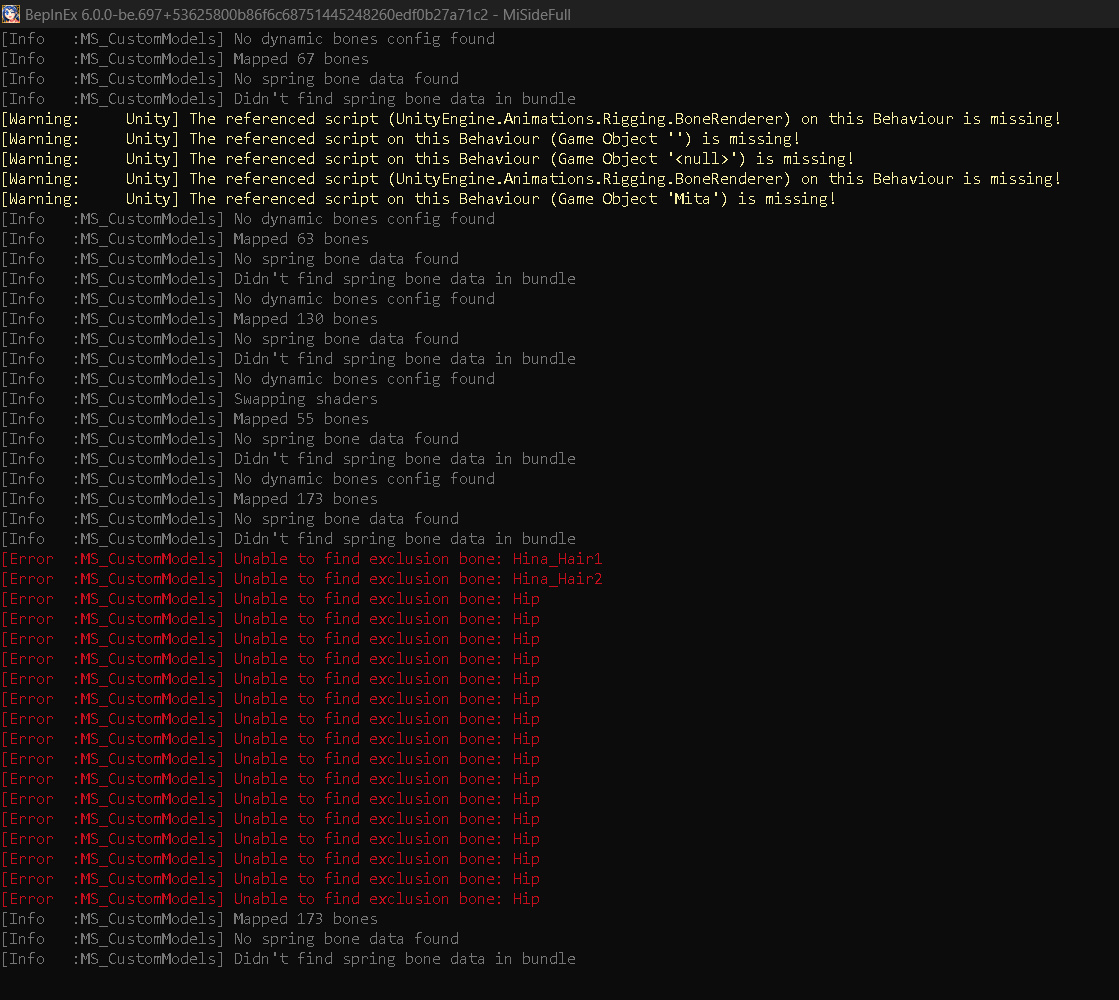This screenshot has width=1119, height=1000.
Task: Select the 'Mapped 63 bones' info entry
Action: [300, 239]
